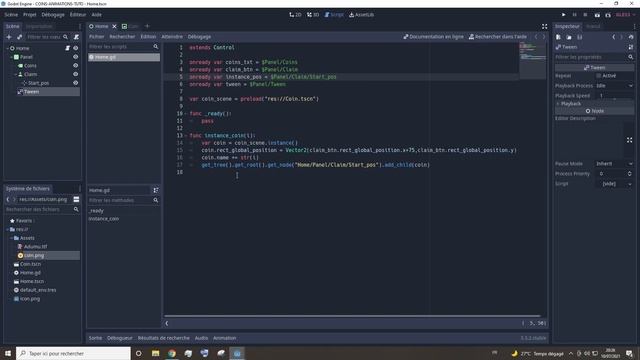Play the edited scene
Image resolution: width=640 pixels, height=360 pixels.
[x=597, y=15]
